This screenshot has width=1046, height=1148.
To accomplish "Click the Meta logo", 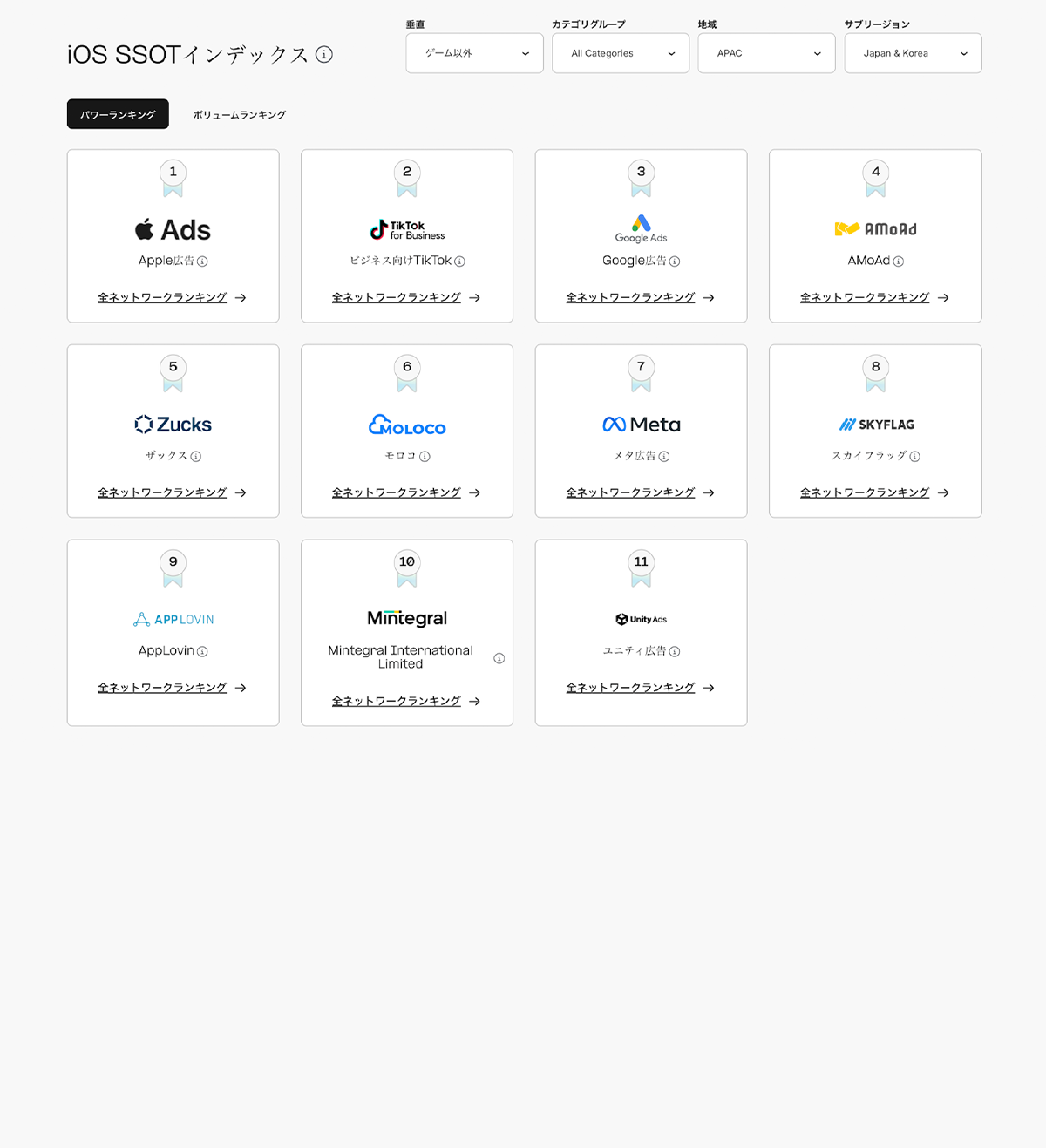I will (641, 425).
